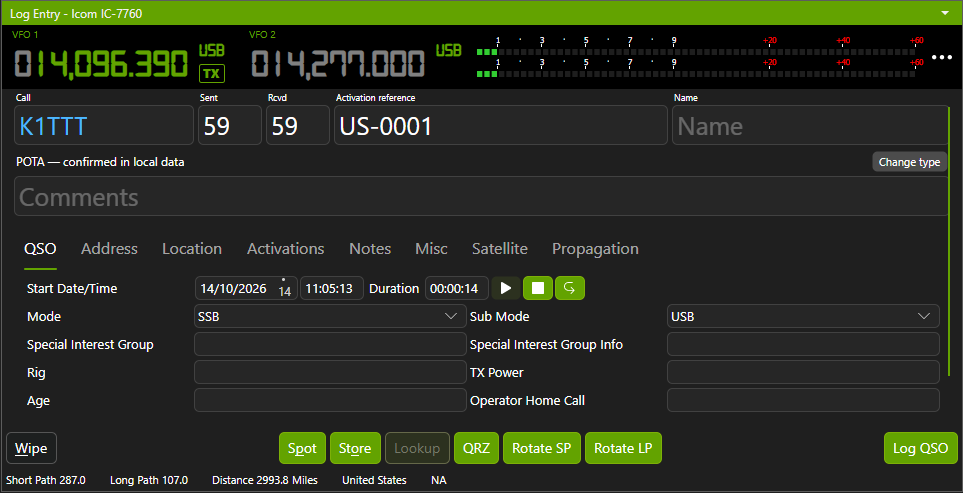Click the Spot button
This screenshot has height=493, width=963.
[x=302, y=448]
